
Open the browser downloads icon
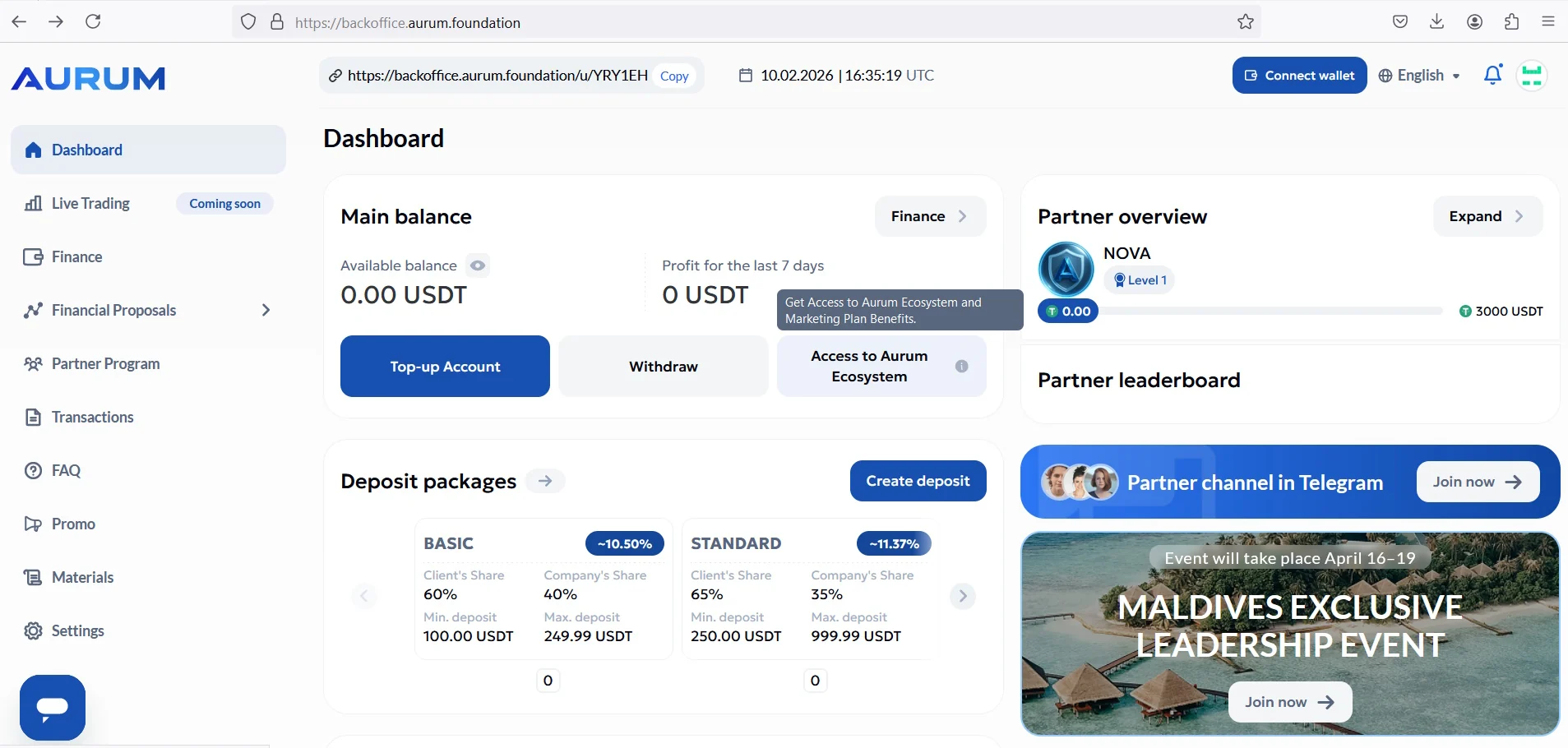1437,22
